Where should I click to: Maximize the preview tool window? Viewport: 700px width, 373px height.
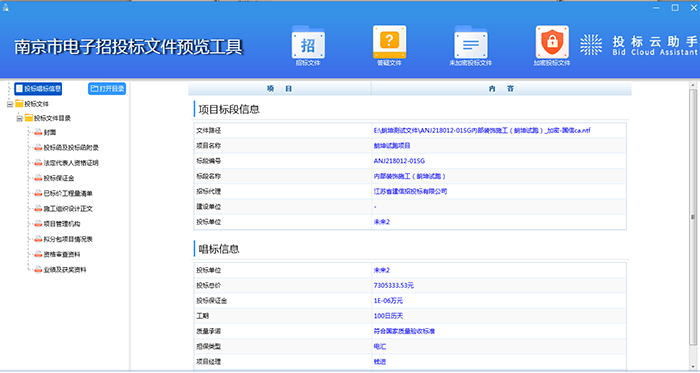tap(675, 8)
